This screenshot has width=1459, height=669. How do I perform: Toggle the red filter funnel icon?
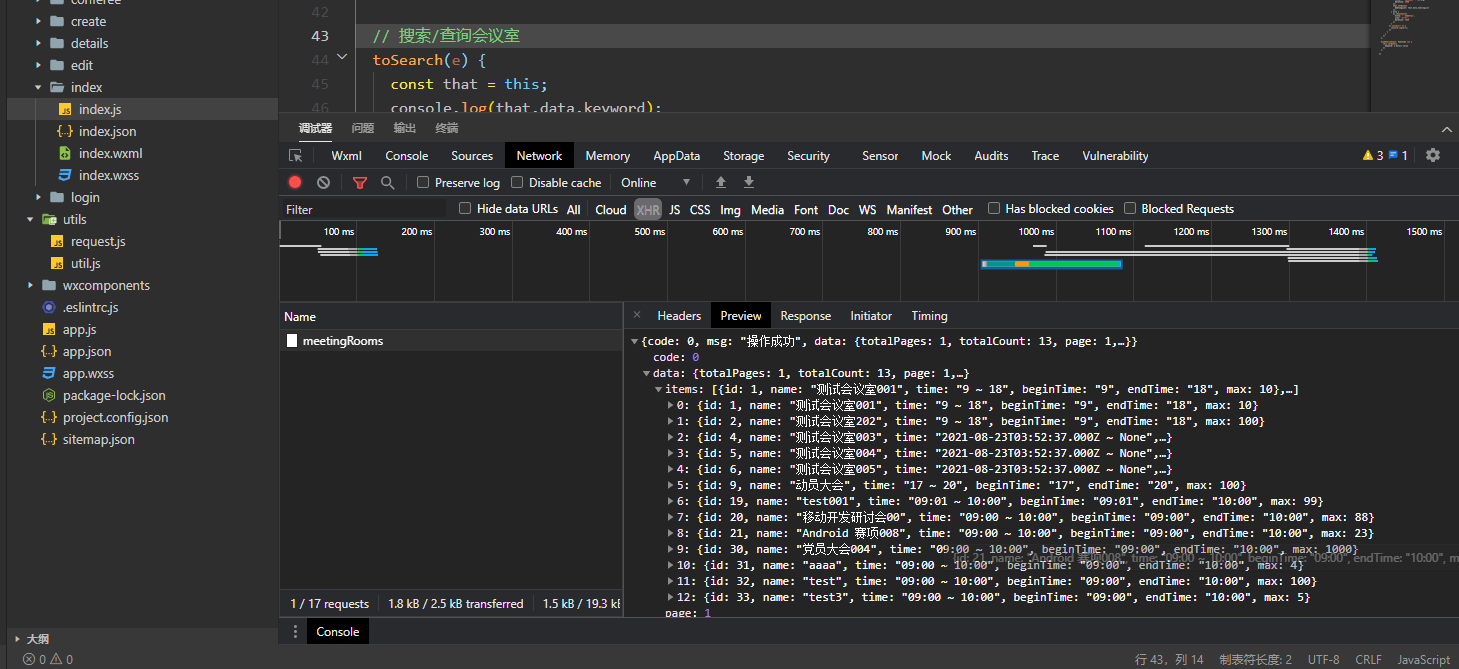click(x=360, y=183)
